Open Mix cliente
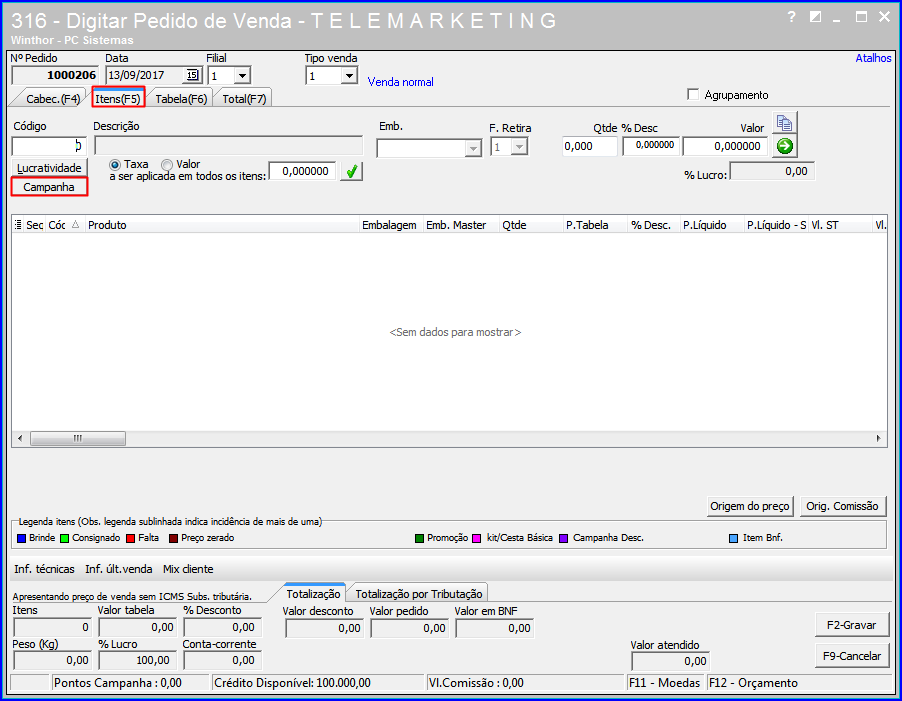 (x=188, y=569)
